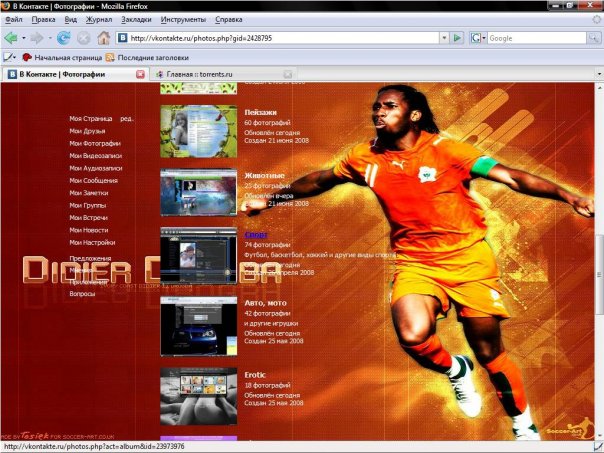Viewport: 604px width, 453px height.
Task: Open the Вид menu
Action: (x=70, y=19)
